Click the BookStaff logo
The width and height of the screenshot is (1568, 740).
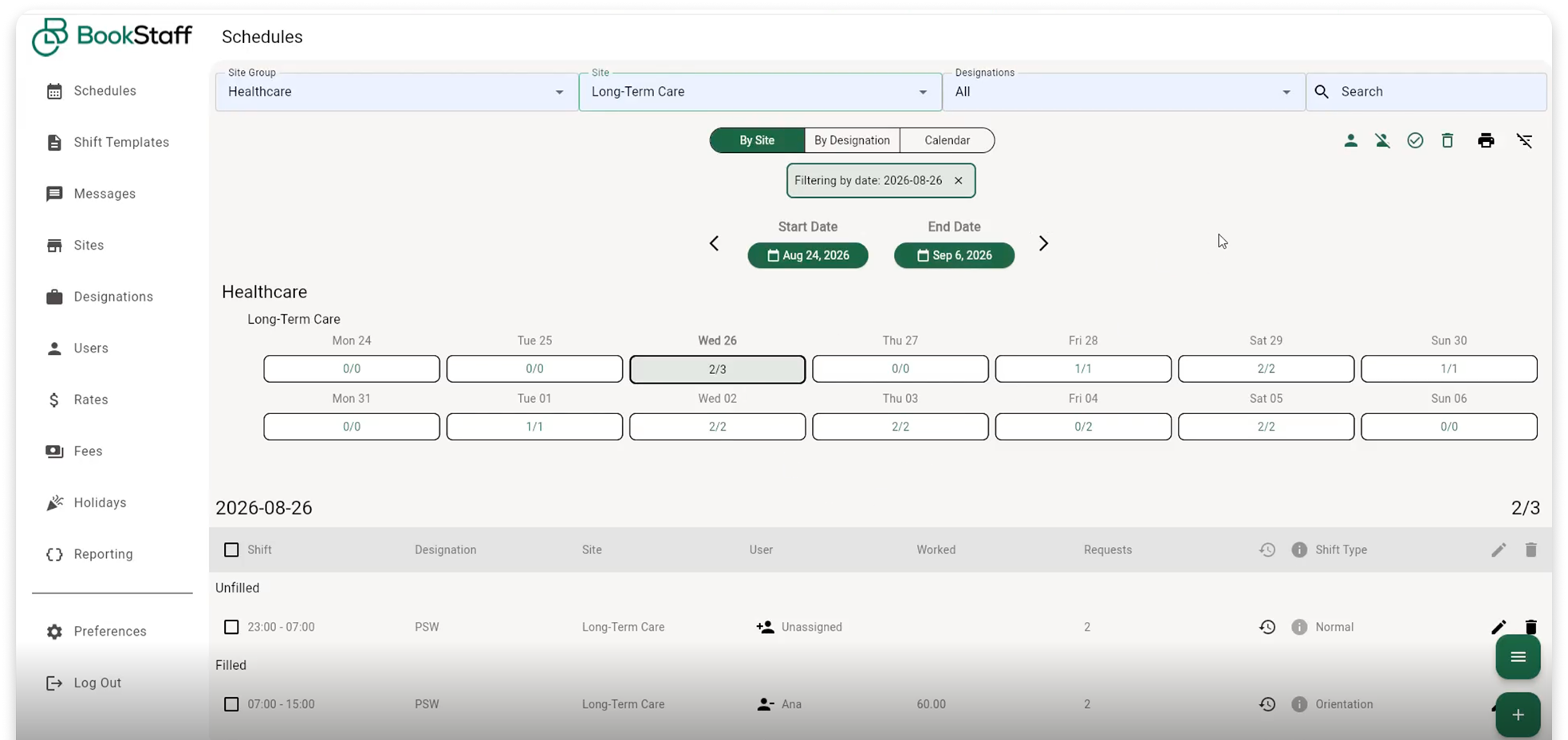point(112,37)
